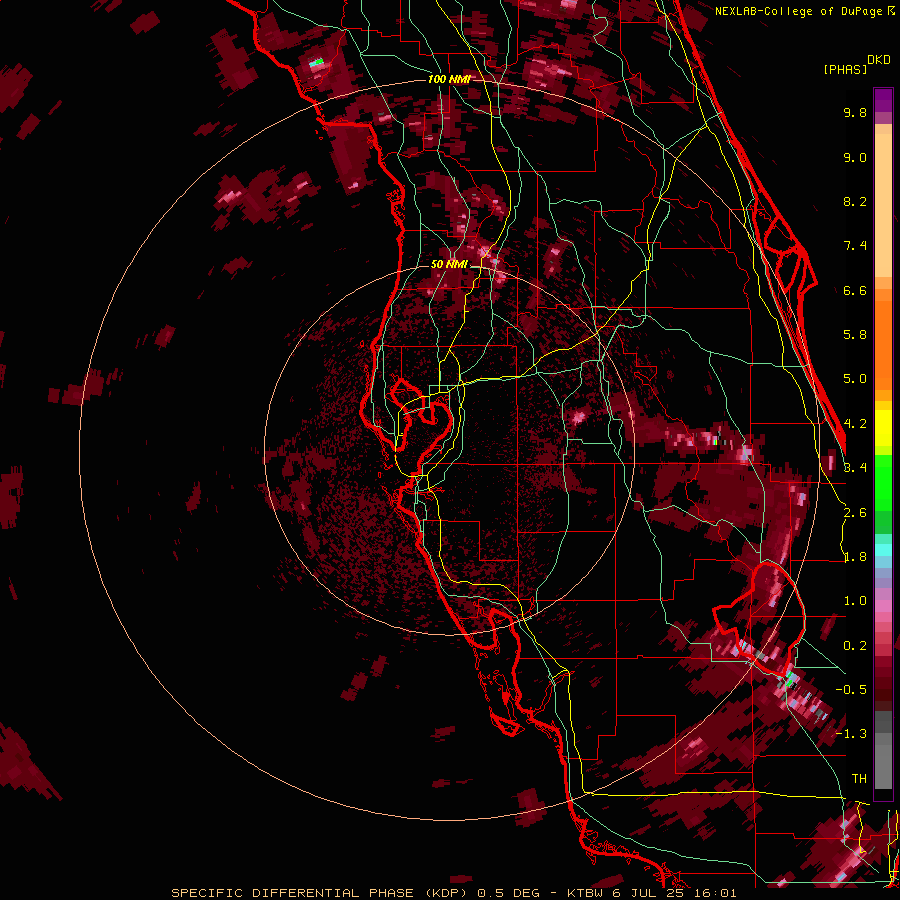Click the 0.2 legend value

click(855, 646)
